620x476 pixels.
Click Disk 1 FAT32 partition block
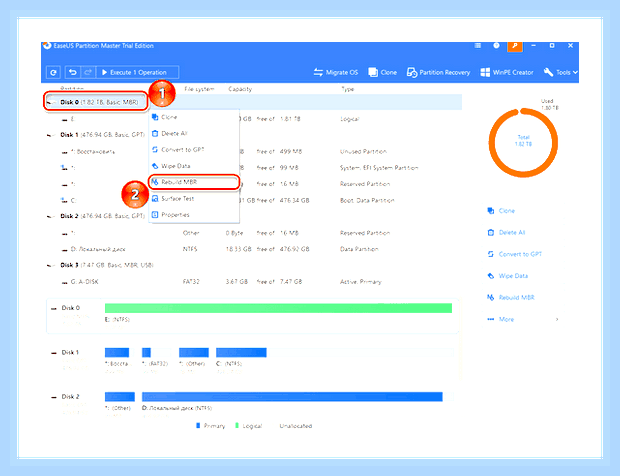point(146,352)
